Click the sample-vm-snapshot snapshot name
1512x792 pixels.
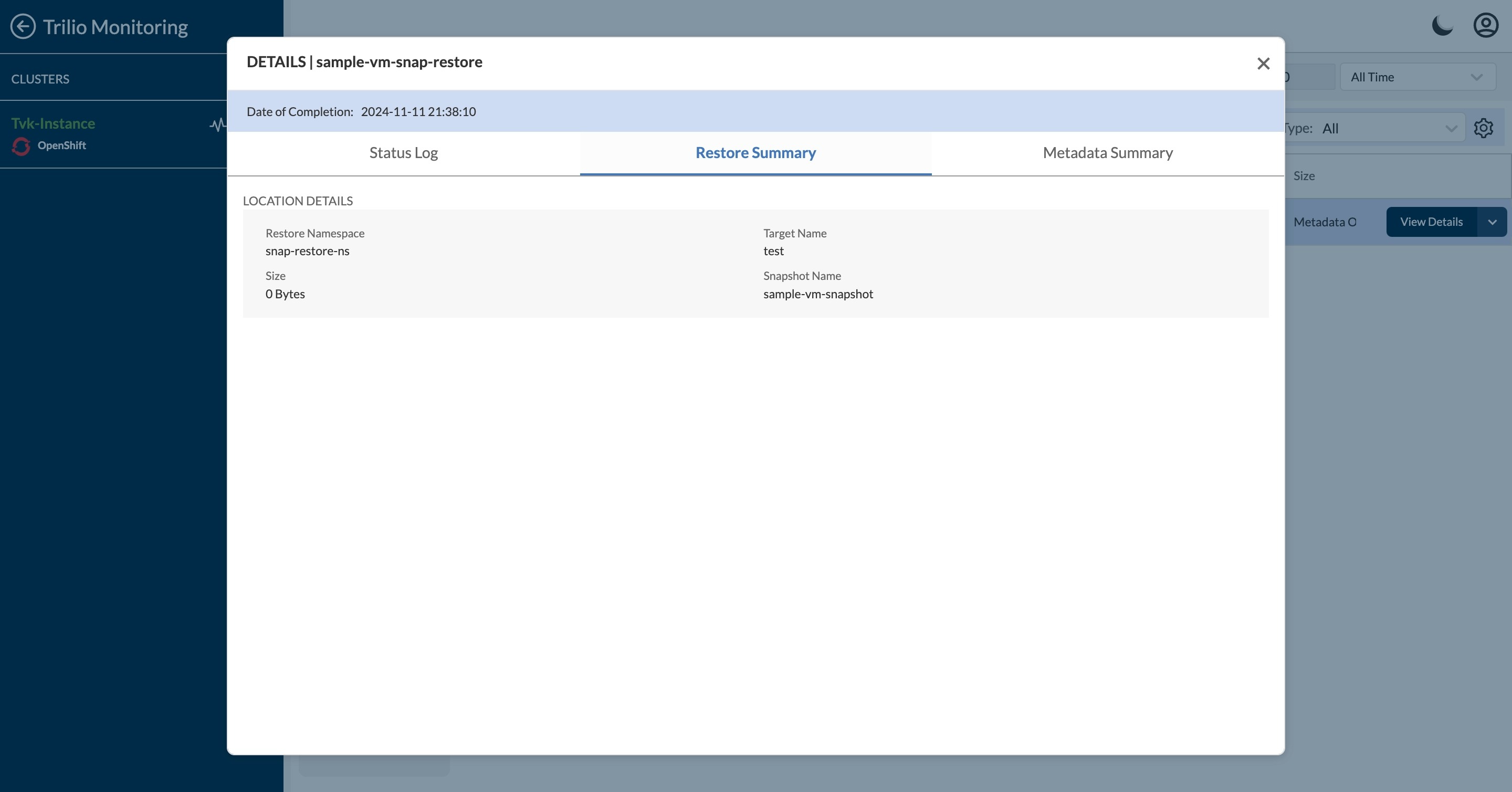(x=817, y=294)
